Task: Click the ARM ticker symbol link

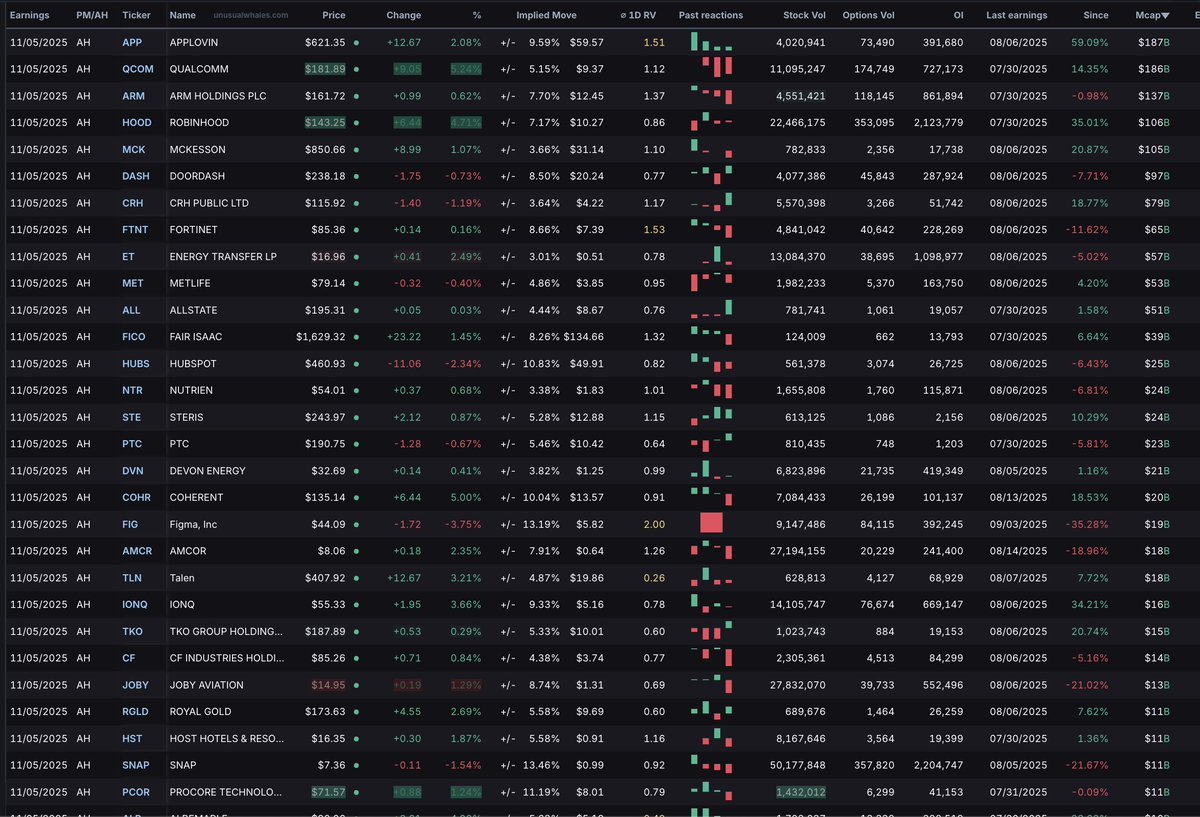Action: pyautogui.click(x=133, y=96)
